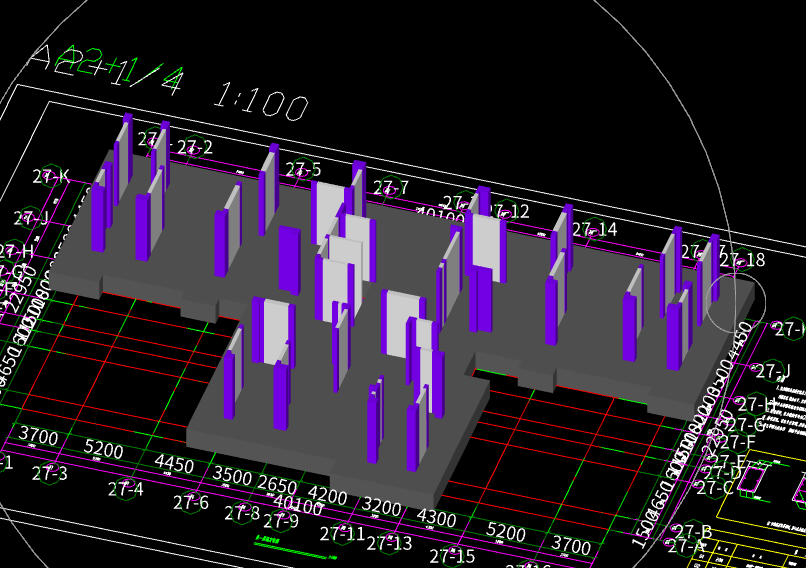The image size is (806, 568).
Task: Click the 4200 dimension value
Action: pyautogui.click(x=327, y=496)
